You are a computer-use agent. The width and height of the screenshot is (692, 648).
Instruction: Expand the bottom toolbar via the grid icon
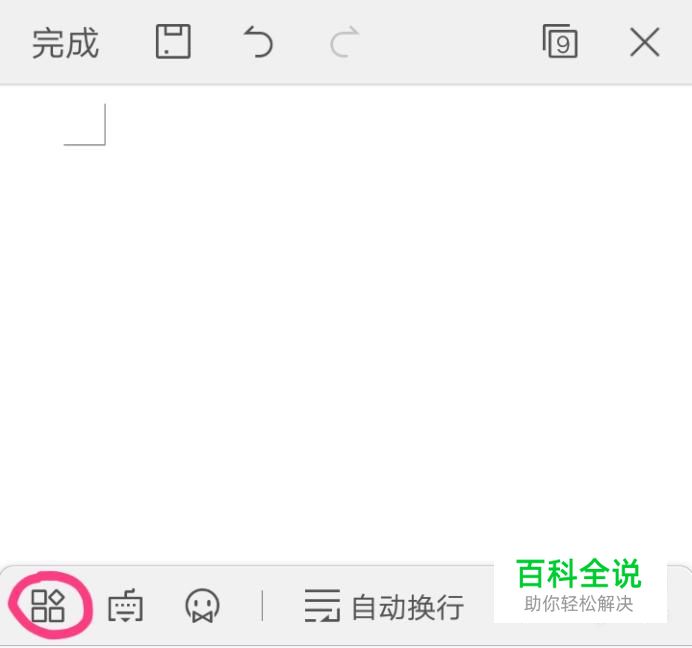48,606
